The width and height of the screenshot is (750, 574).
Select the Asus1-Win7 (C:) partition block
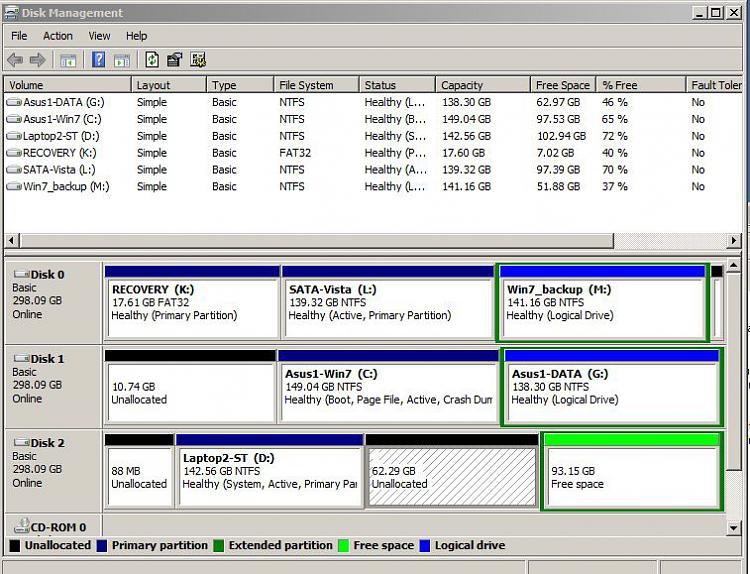click(x=388, y=386)
